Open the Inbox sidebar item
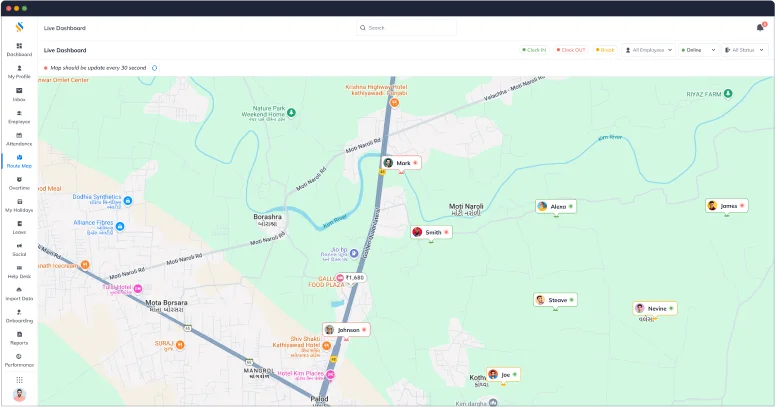775x407 pixels. click(19, 94)
